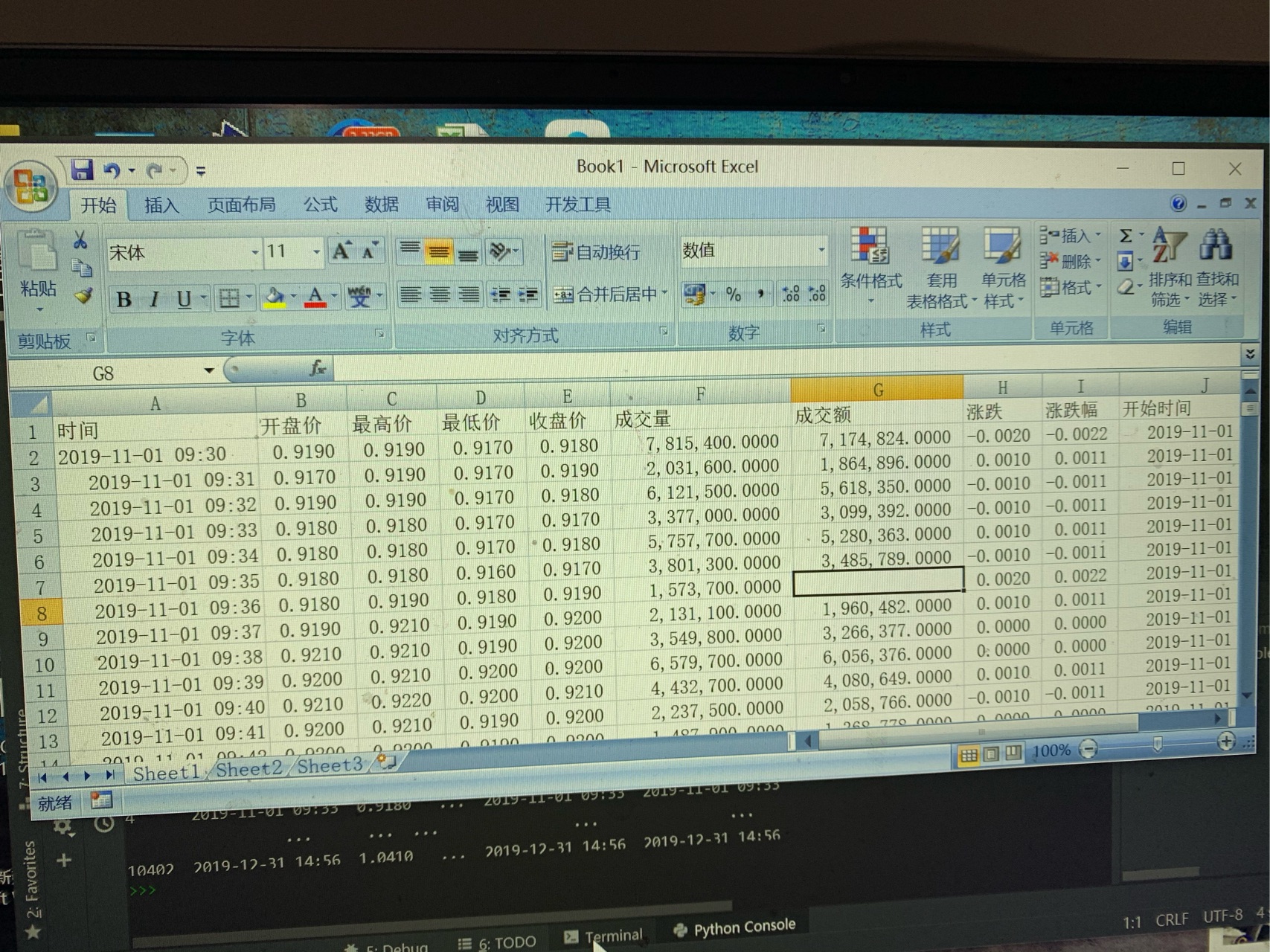
Task: Click the zoom slider handle
Action: [x=1157, y=744]
